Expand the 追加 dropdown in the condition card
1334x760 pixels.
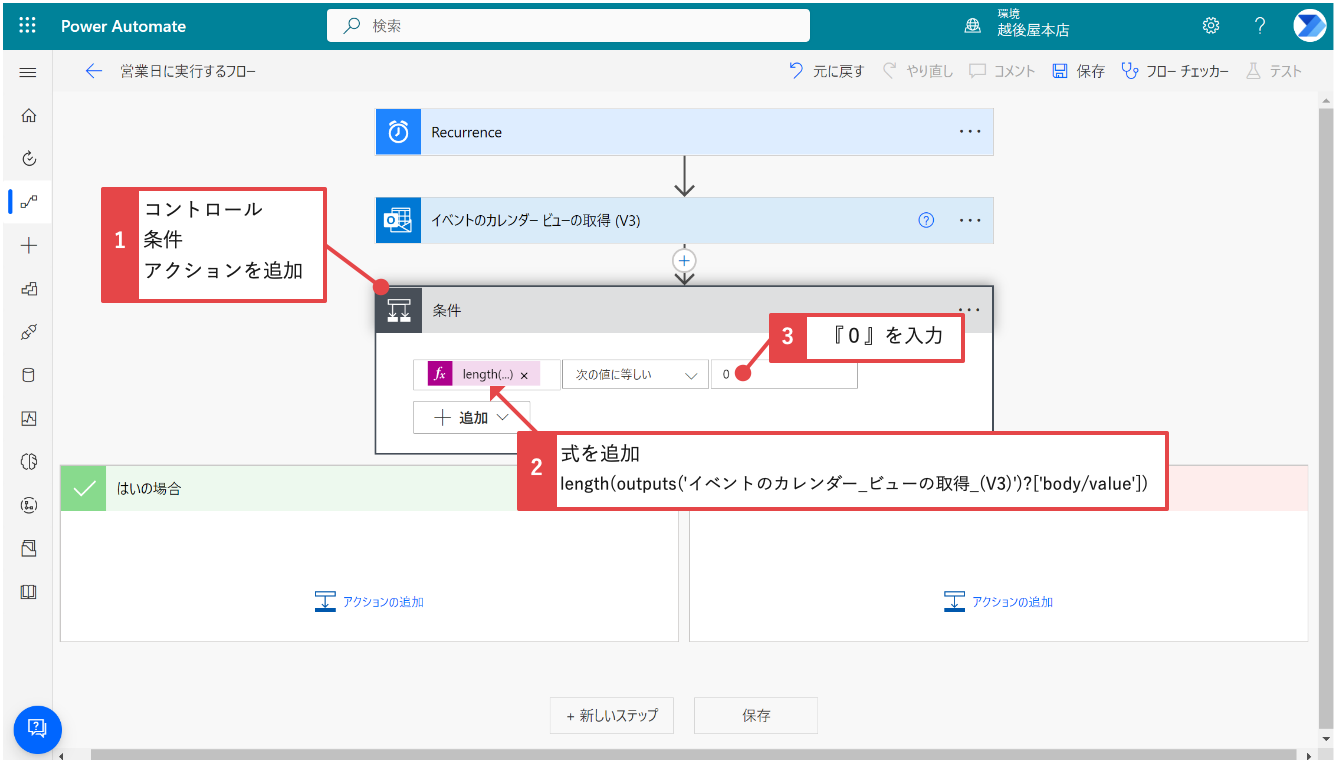pos(471,417)
